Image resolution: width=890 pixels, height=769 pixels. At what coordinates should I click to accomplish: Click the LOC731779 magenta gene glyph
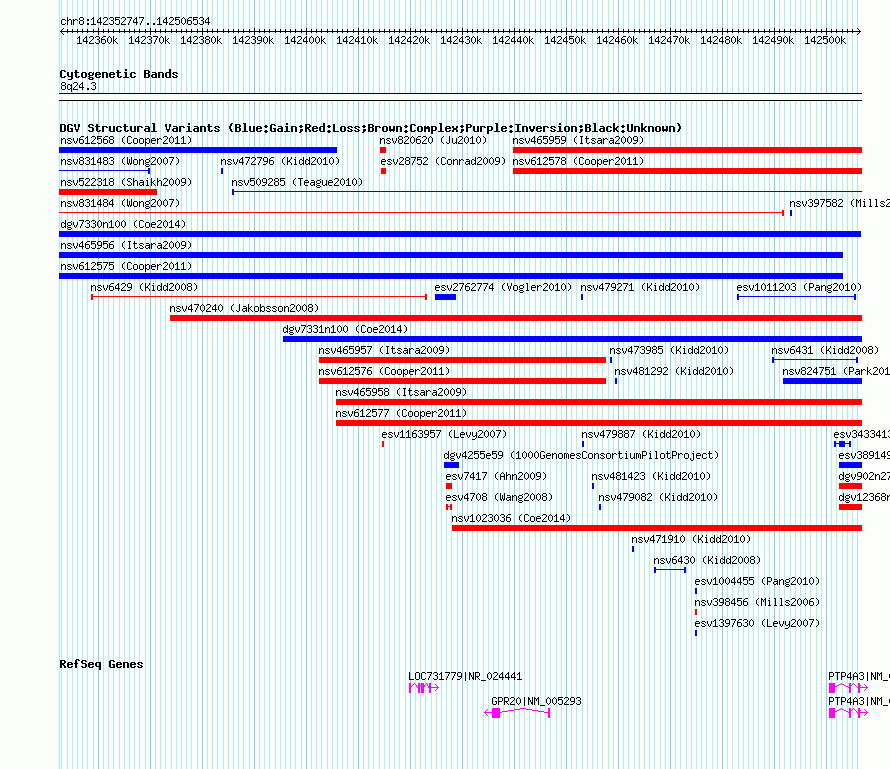(x=423, y=688)
